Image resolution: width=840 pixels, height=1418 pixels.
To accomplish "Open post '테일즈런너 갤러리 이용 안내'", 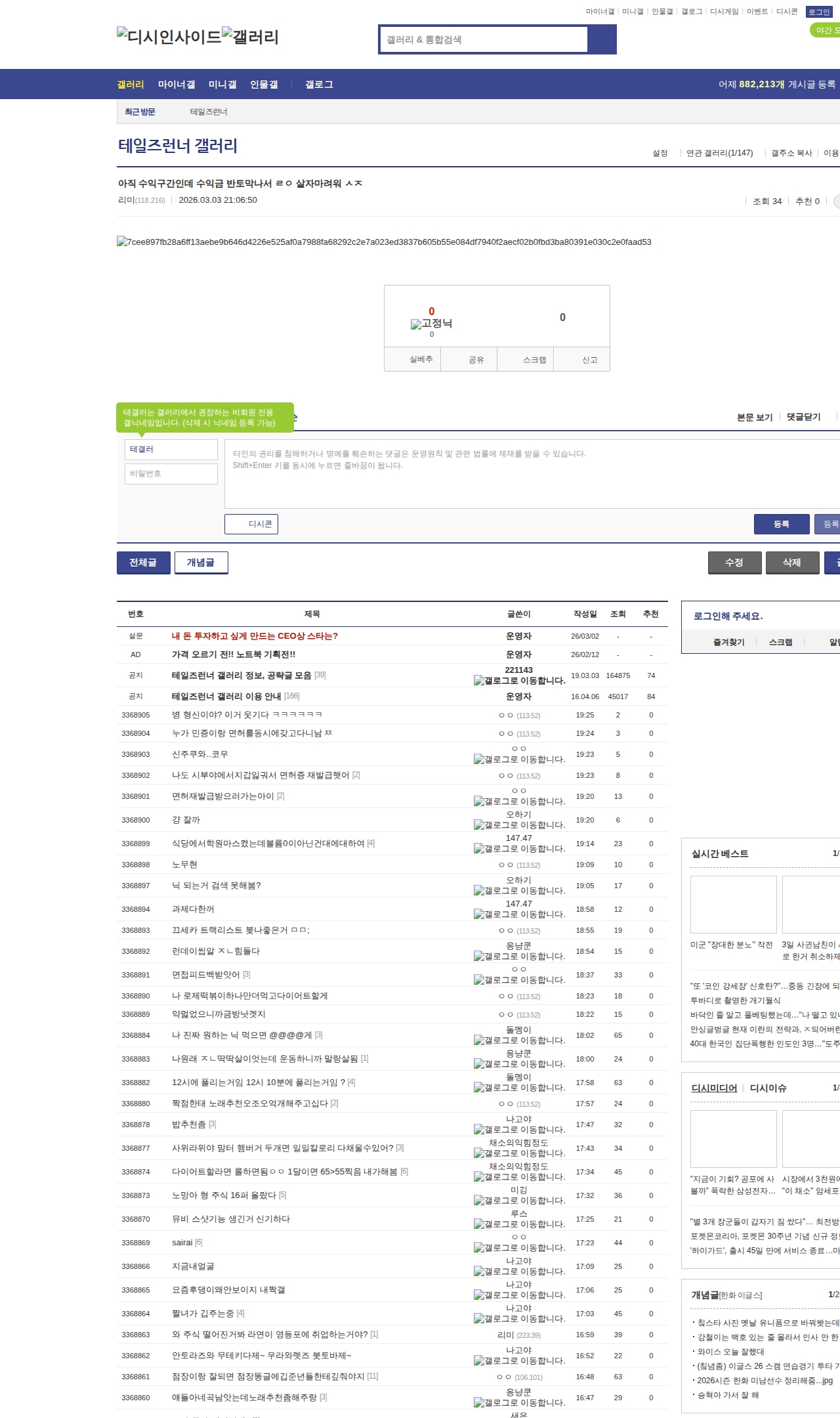I will [x=226, y=696].
